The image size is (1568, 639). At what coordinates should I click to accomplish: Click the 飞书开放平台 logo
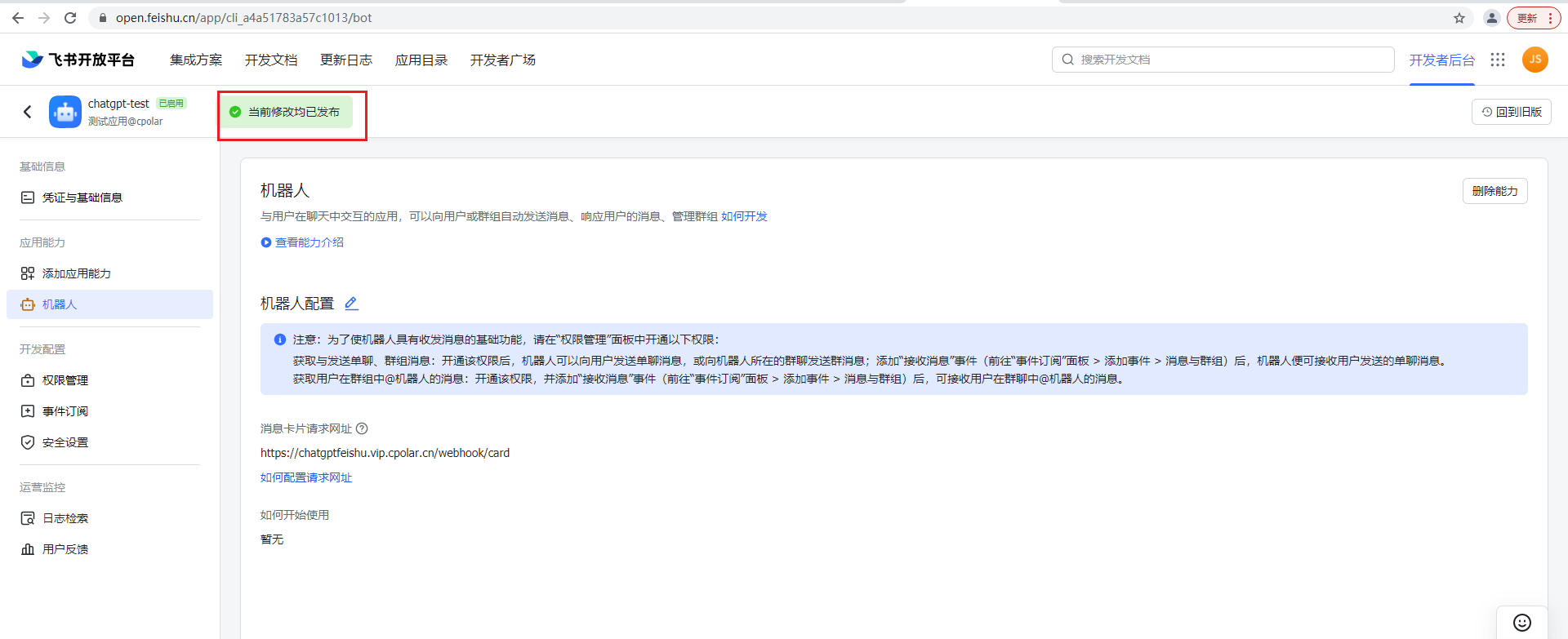[78, 60]
